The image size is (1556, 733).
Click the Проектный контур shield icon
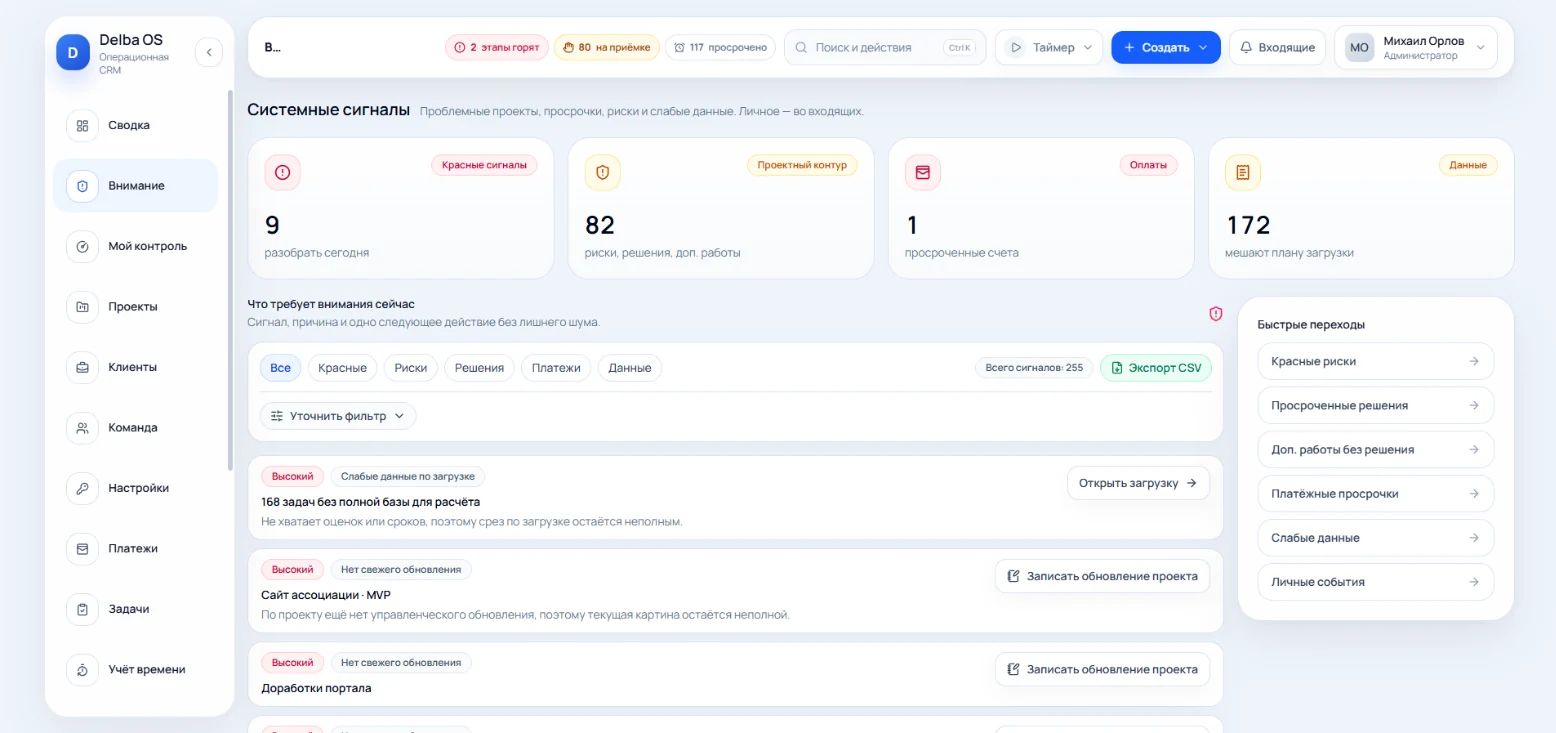602,172
